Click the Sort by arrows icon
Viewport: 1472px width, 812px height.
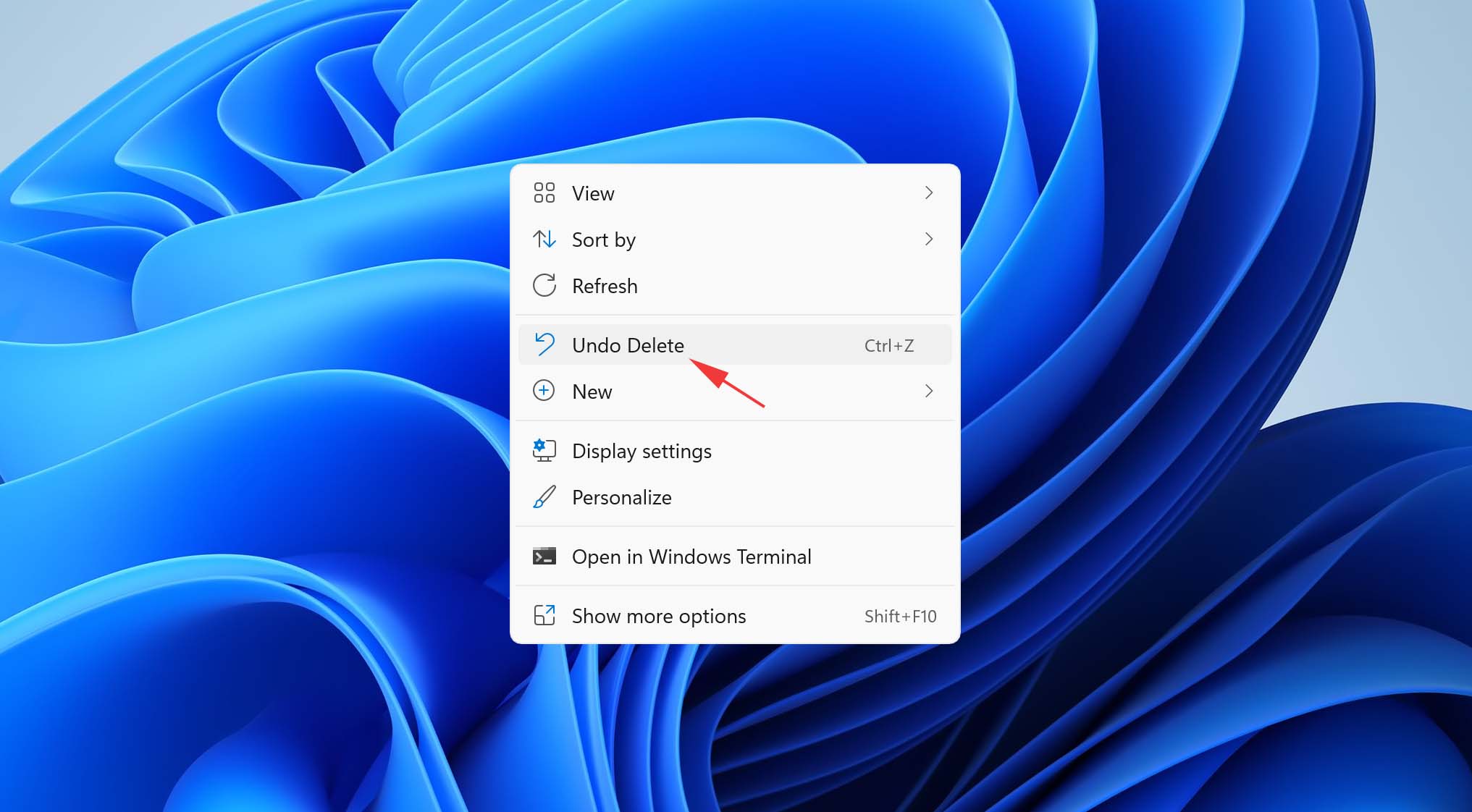pos(545,239)
